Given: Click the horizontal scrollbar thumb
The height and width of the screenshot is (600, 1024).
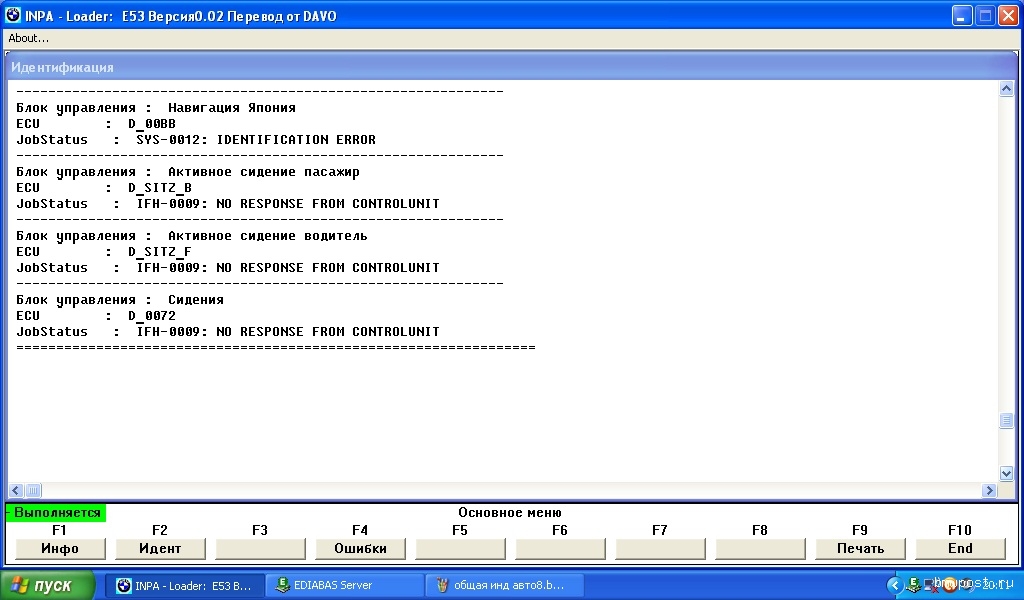Looking at the screenshot, I should (33, 490).
